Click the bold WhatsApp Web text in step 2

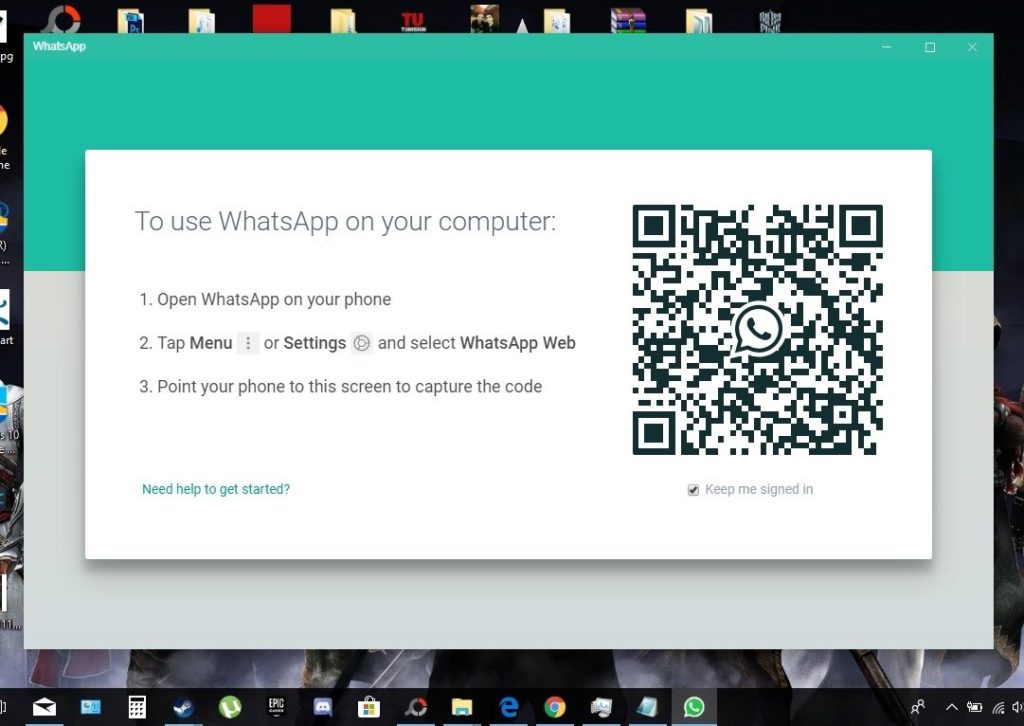tap(517, 343)
